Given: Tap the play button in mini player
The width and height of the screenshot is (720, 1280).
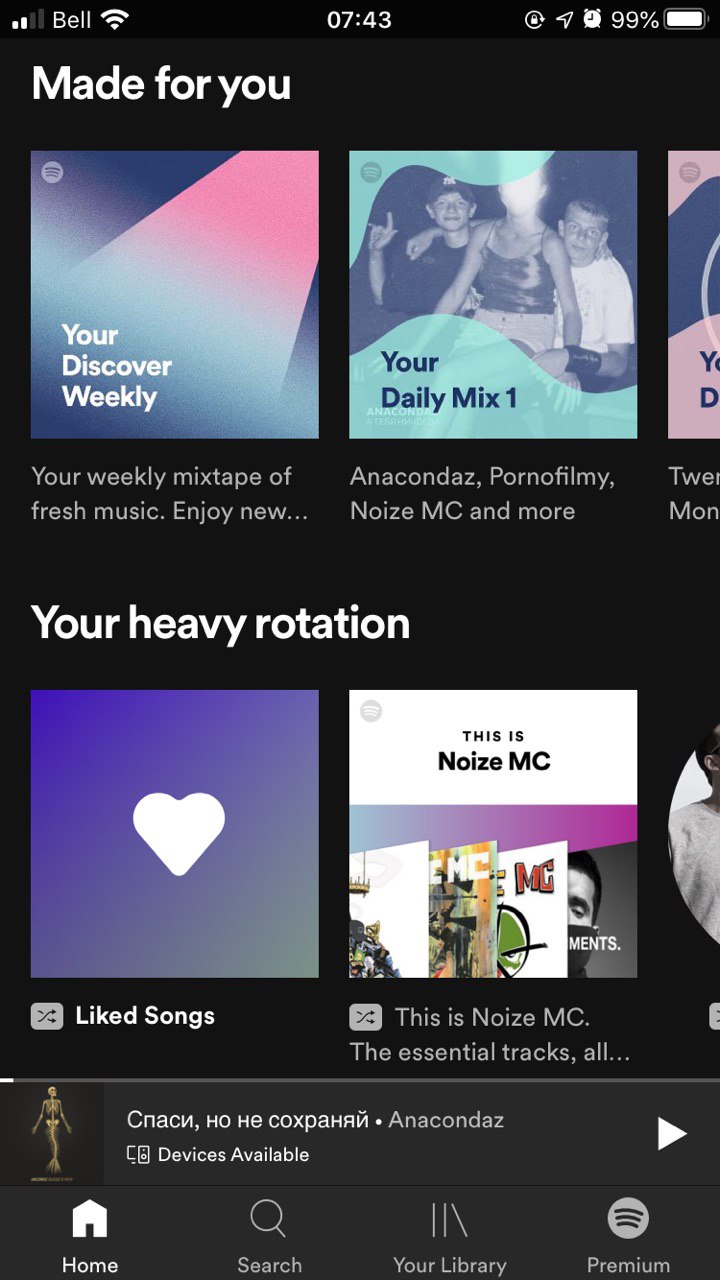Looking at the screenshot, I should pyautogui.click(x=671, y=1134).
